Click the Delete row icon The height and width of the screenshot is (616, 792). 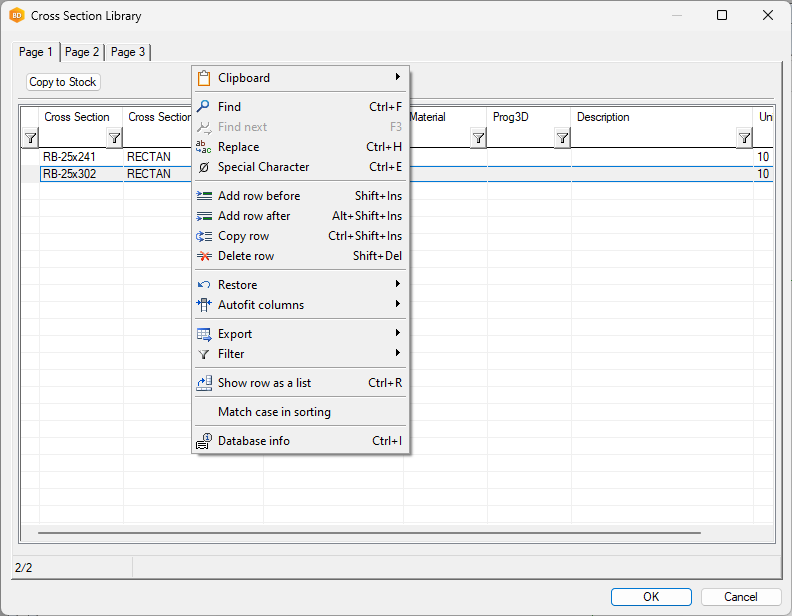(204, 256)
